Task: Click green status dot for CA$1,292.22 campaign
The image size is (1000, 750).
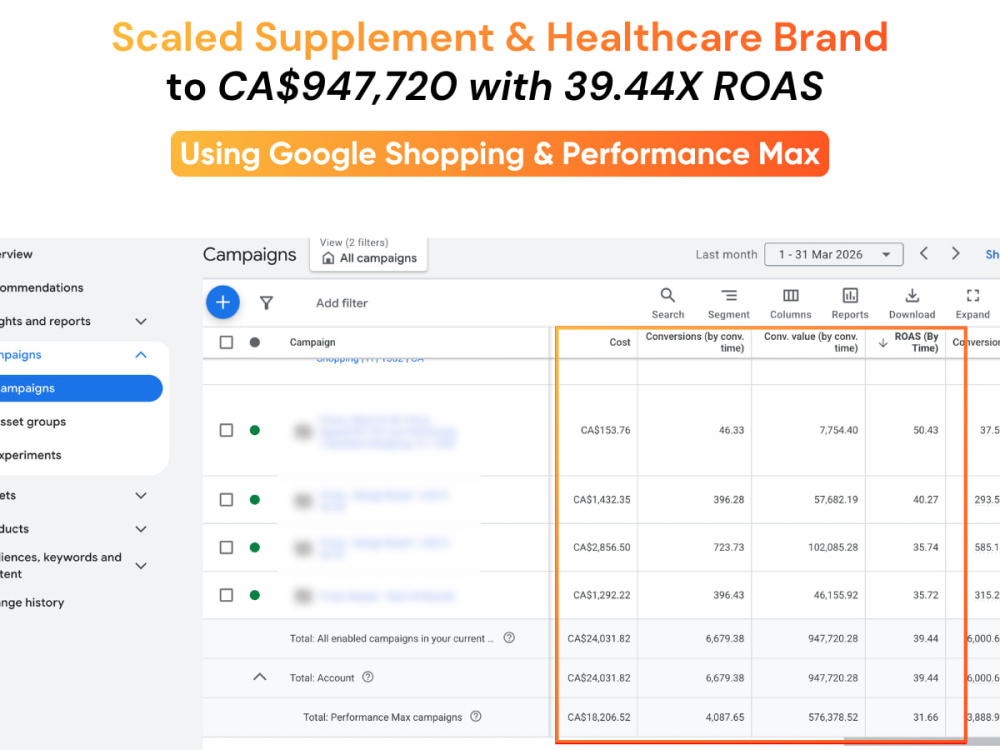Action: pyautogui.click(x=254, y=595)
